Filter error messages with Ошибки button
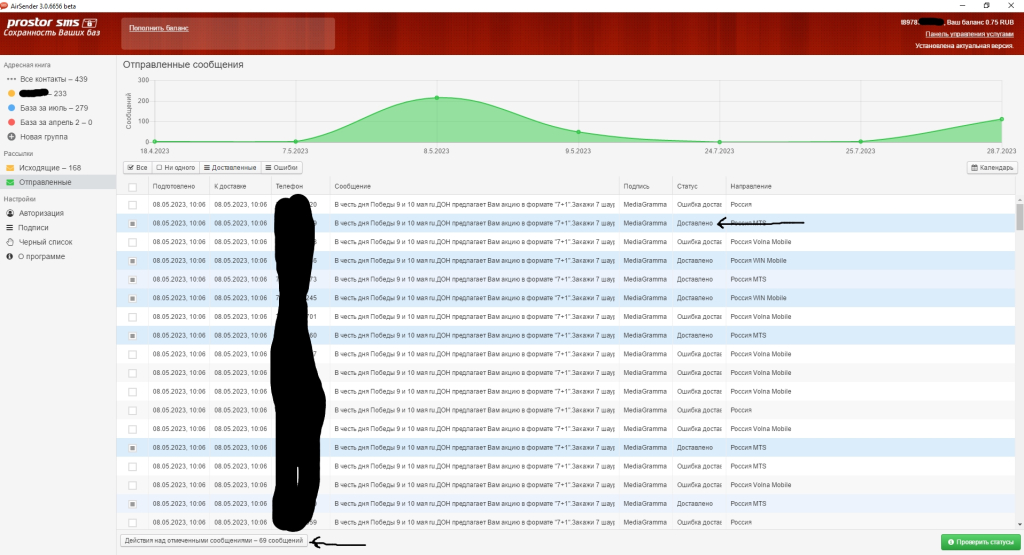 pos(281,168)
